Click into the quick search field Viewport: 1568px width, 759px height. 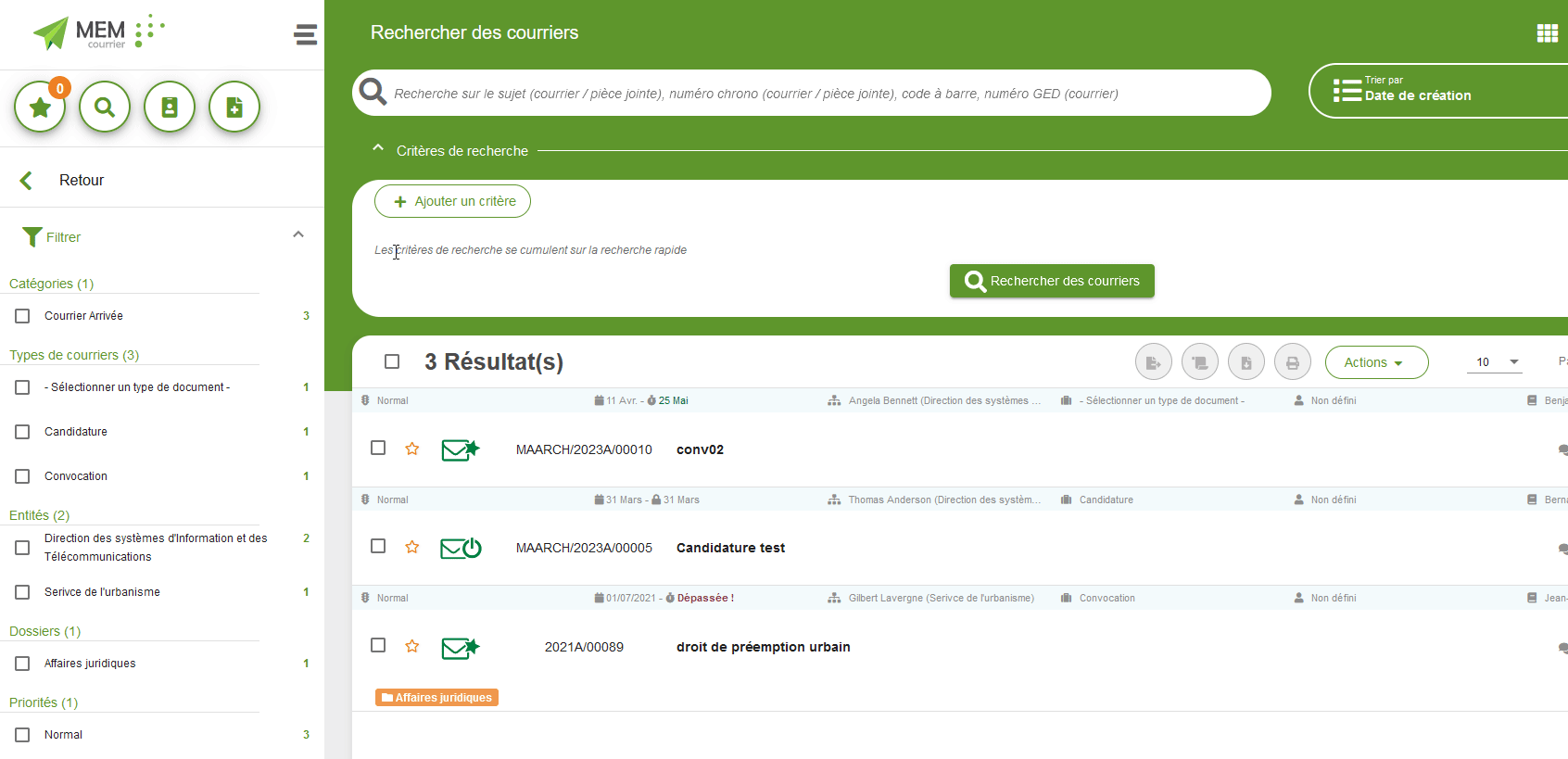coord(816,94)
